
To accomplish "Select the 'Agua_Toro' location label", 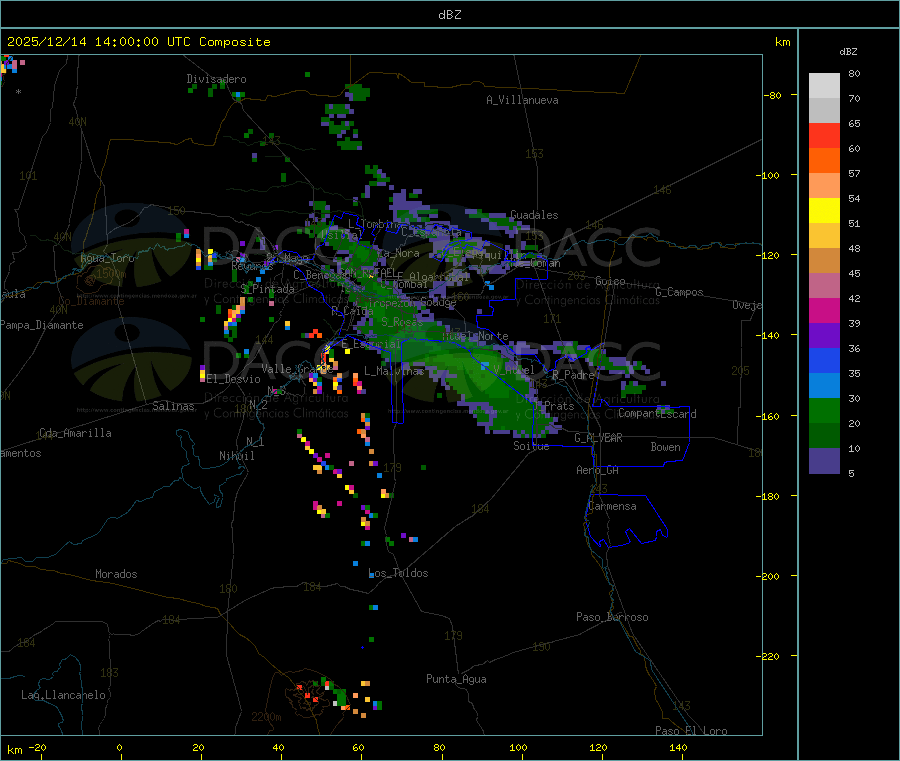I will (107, 258).
